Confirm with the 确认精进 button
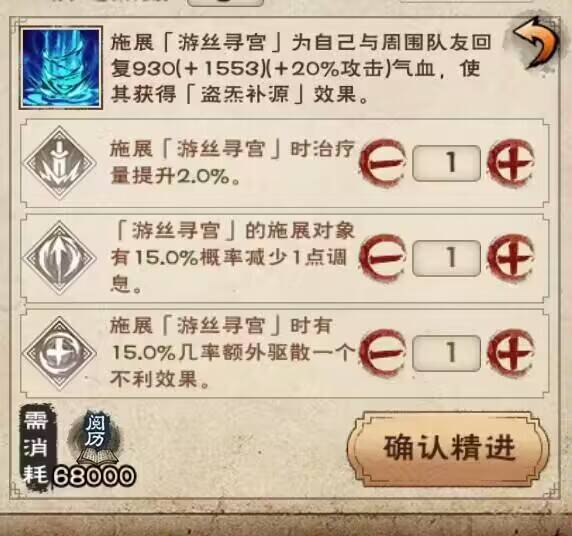 coord(448,448)
